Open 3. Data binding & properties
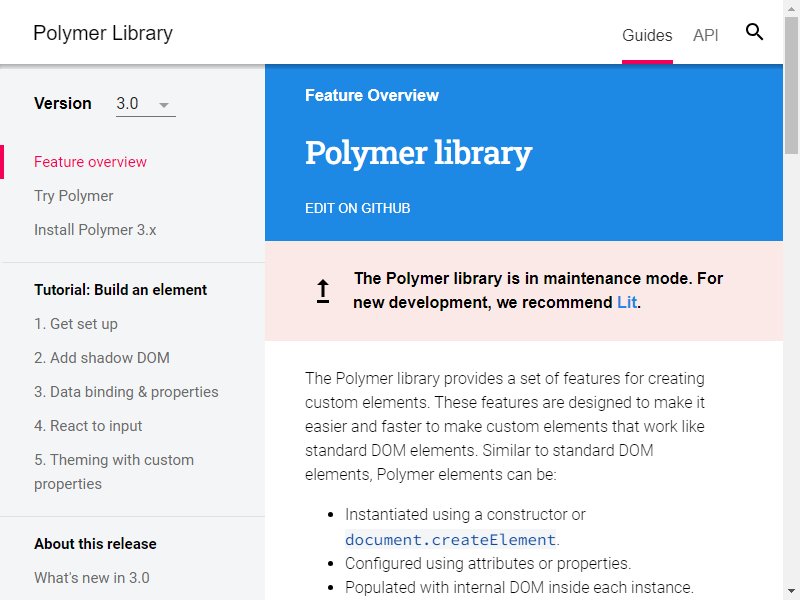Image resolution: width=800 pixels, height=600 pixels. click(x=126, y=392)
